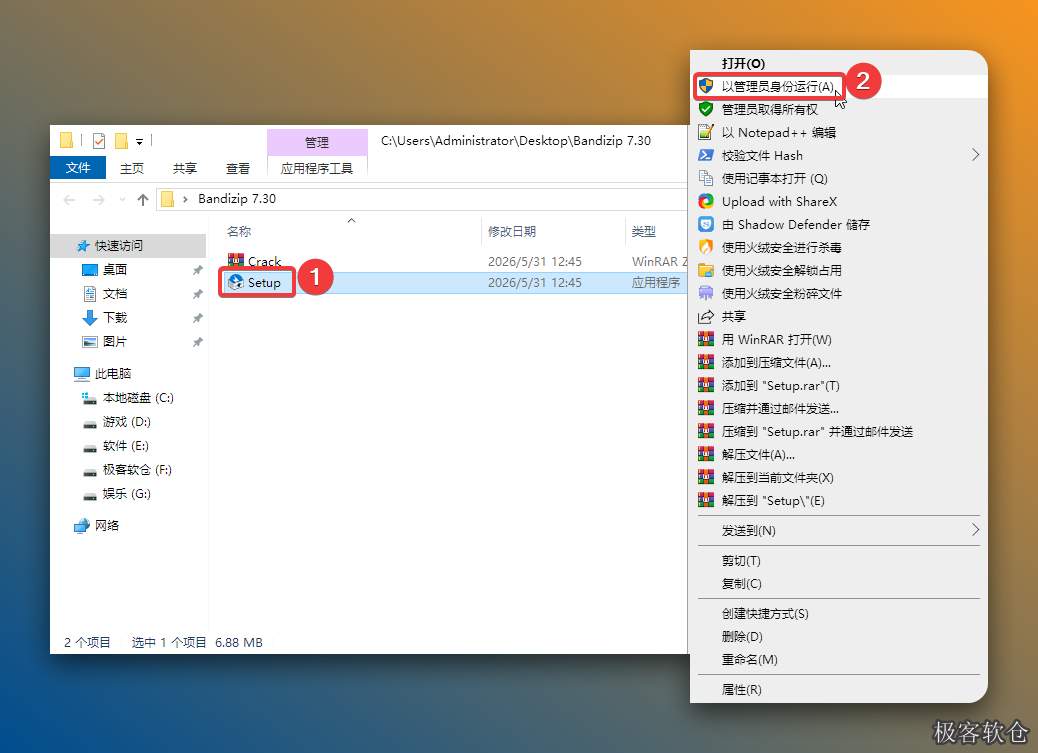Viewport: 1038px width, 753px height.
Task: Choose 创建快捷方式(S) menu item
Action: (839, 613)
